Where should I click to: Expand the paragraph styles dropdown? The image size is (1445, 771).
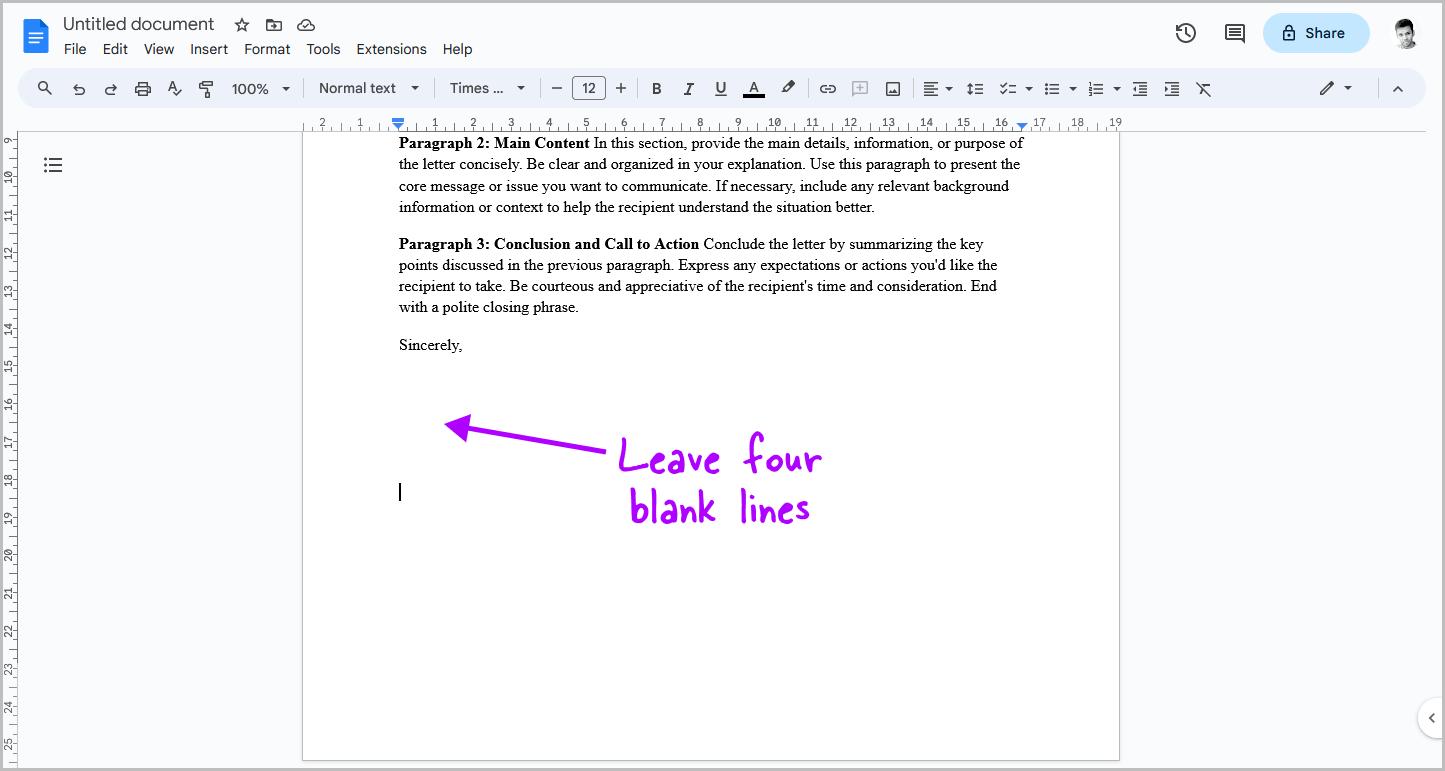pyautogui.click(x=365, y=88)
